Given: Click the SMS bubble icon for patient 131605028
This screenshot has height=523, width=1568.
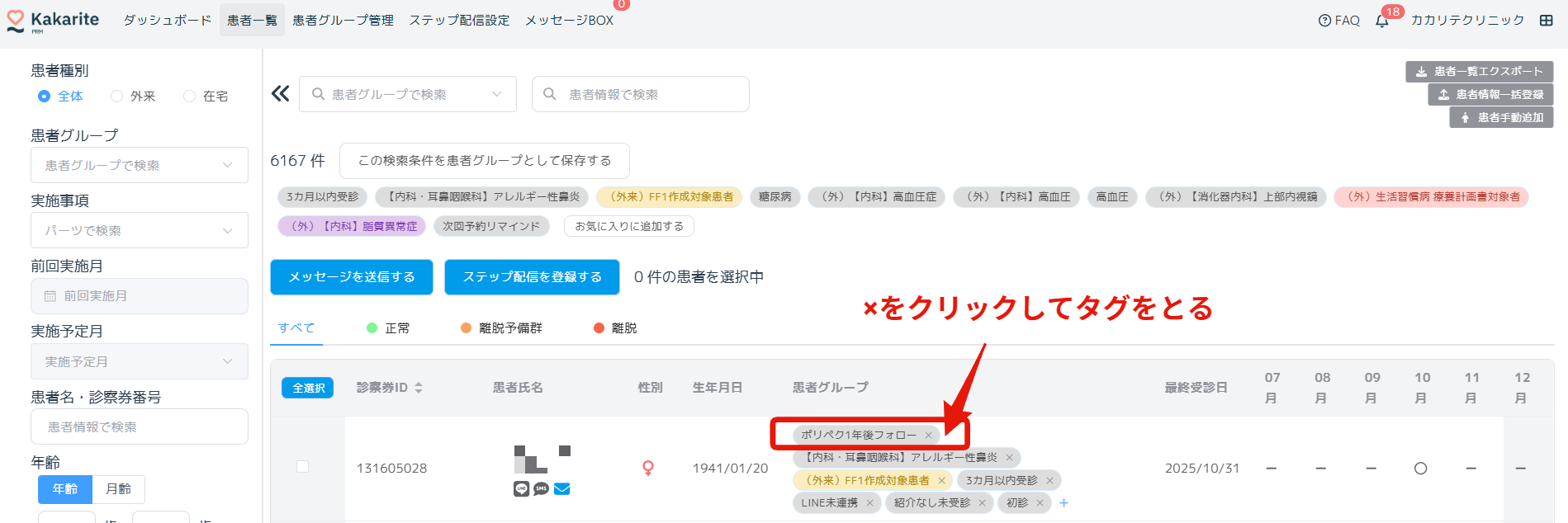Looking at the screenshot, I should point(541,488).
